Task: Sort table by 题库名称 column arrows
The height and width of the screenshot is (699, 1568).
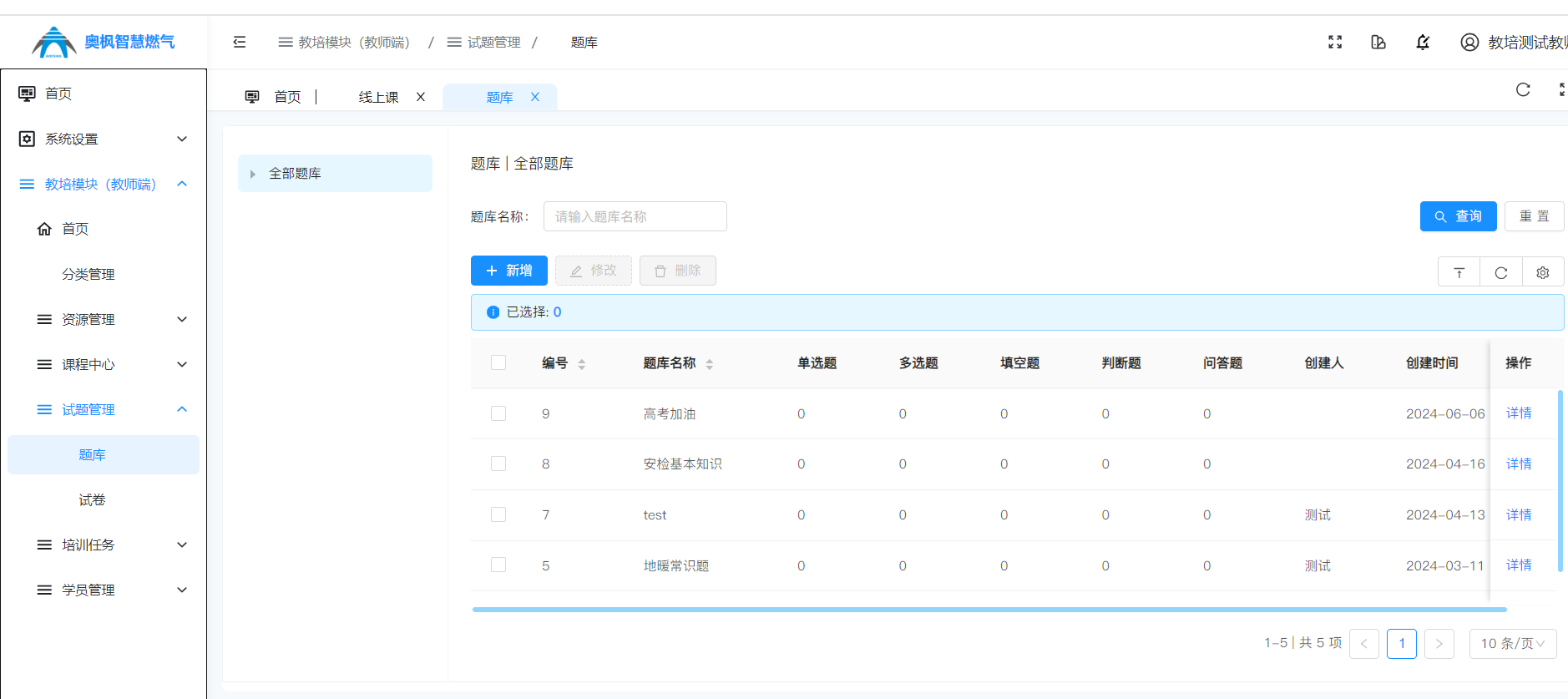Action: (709, 363)
